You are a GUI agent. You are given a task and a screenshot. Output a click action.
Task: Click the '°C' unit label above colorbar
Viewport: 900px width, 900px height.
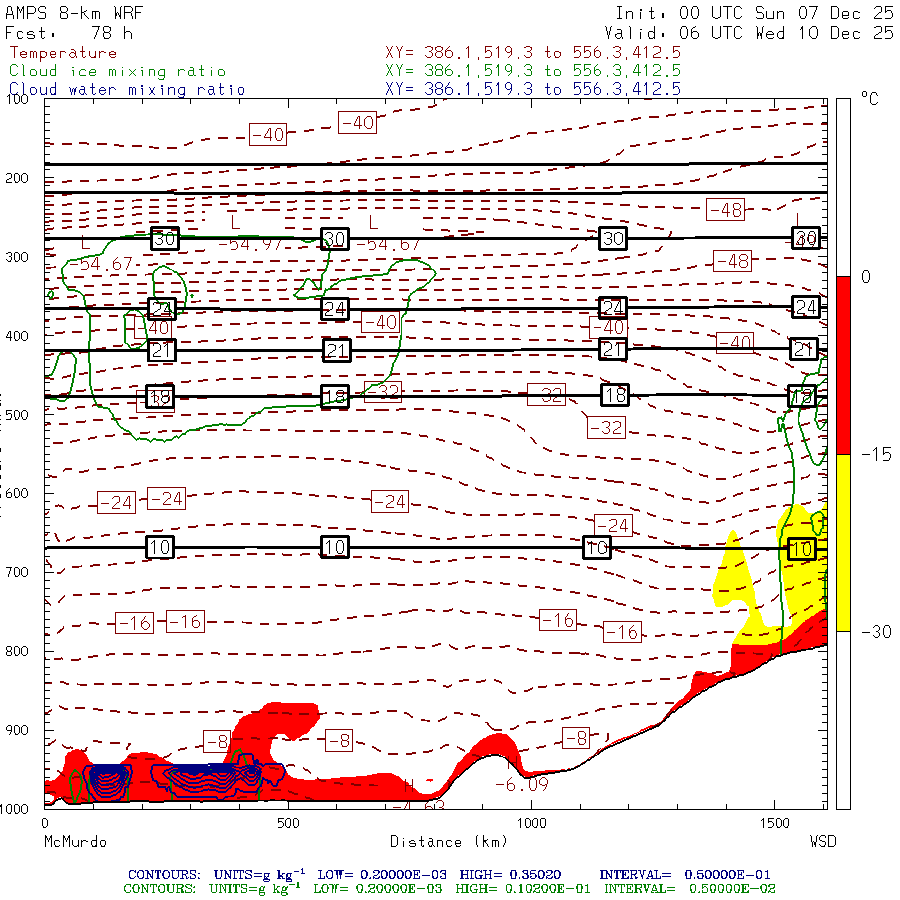coord(870,99)
